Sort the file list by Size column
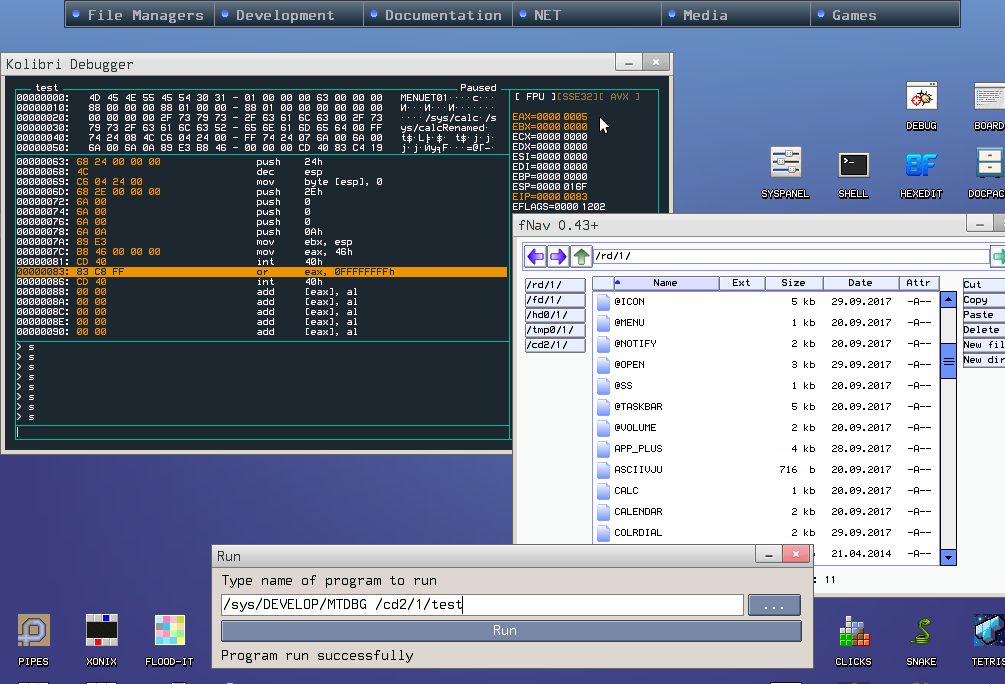 (x=793, y=283)
